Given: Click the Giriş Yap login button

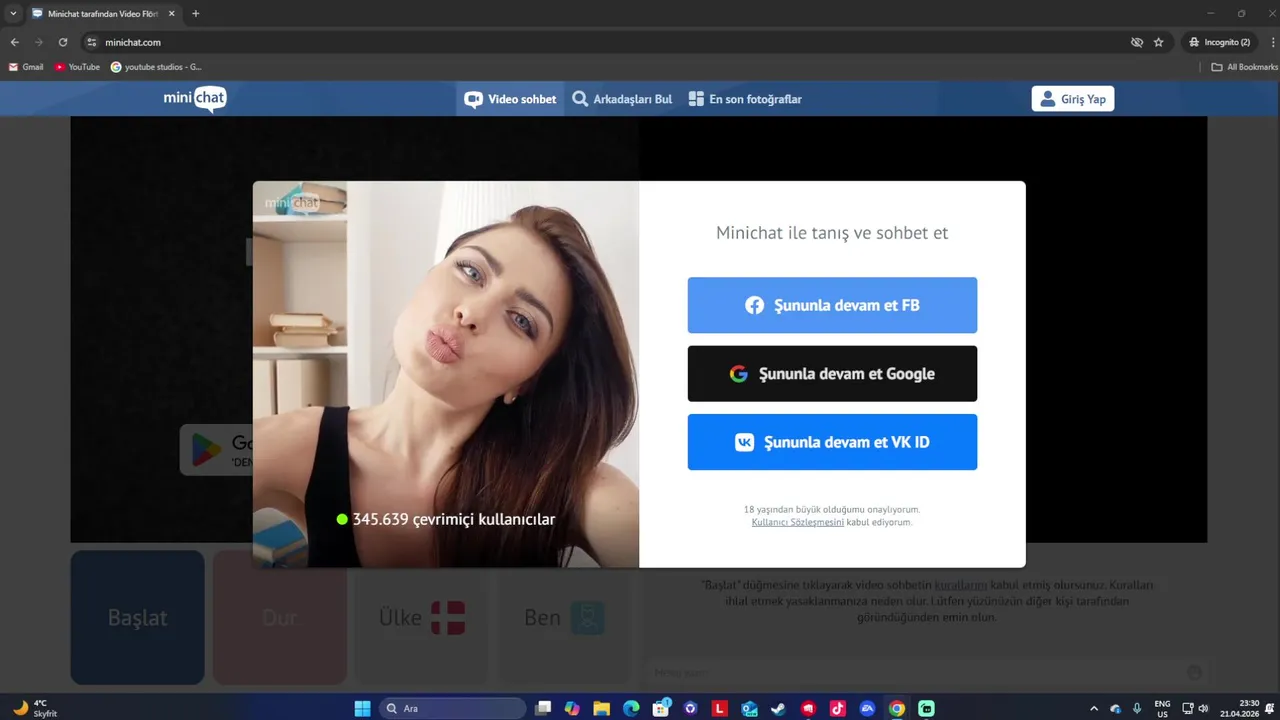Looking at the screenshot, I should pos(1073,99).
